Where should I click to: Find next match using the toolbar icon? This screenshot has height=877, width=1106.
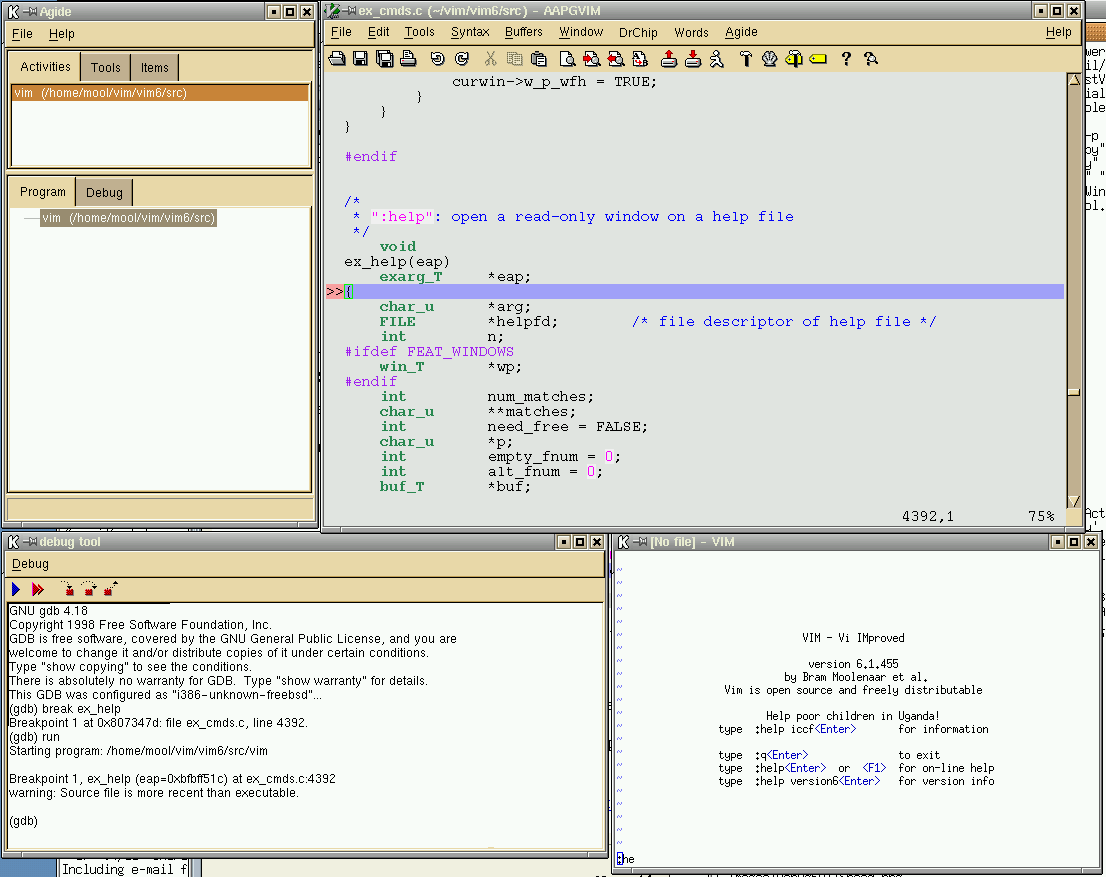click(x=592, y=59)
